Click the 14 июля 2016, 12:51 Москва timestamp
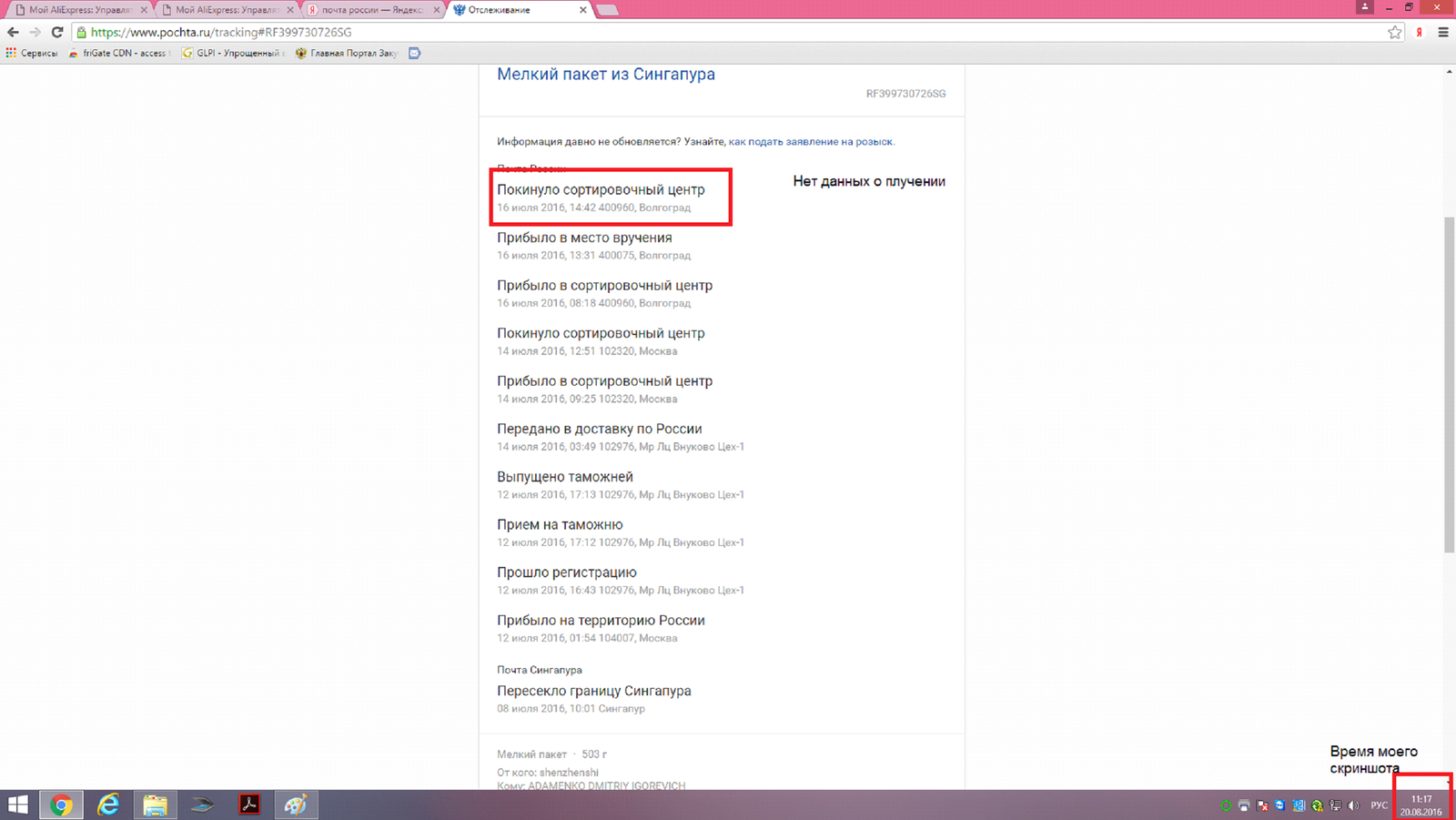The width and height of the screenshot is (1456, 820). pos(587,351)
